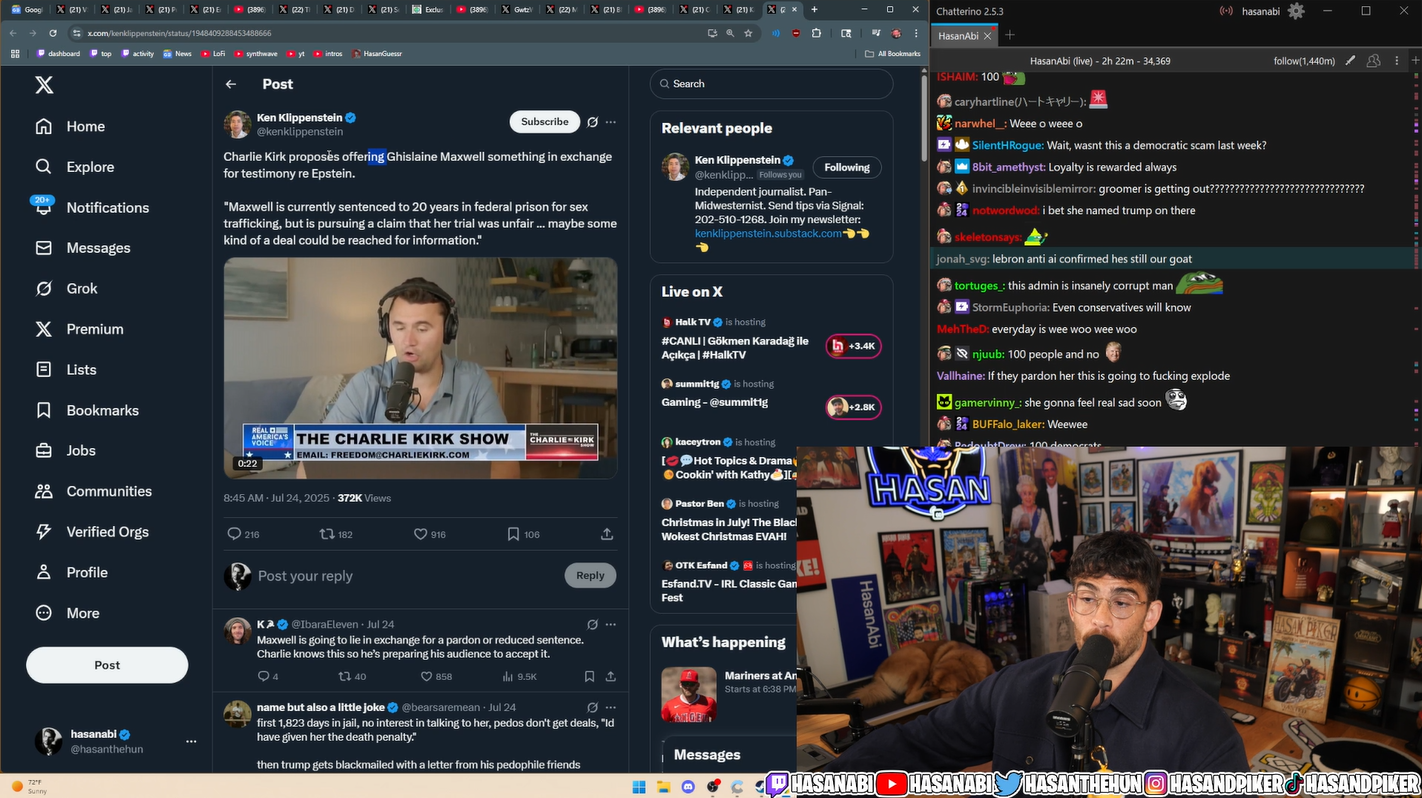Close the HasanAbi Chatterino tab
This screenshot has width=1422, height=798.
coord(987,35)
